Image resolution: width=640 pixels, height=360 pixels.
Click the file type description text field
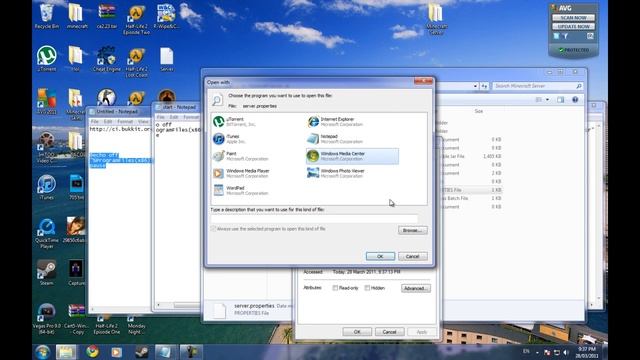[x=314, y=219]
